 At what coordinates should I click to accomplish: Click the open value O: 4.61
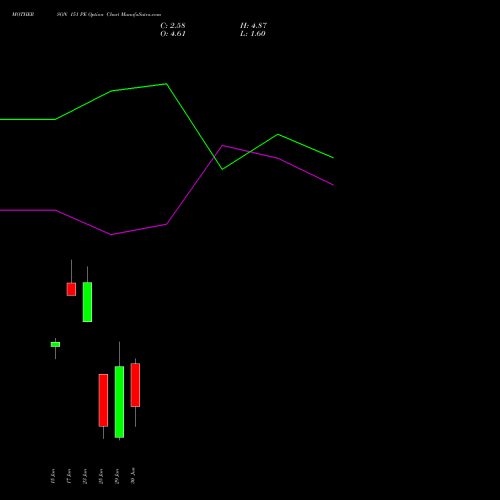173,34
